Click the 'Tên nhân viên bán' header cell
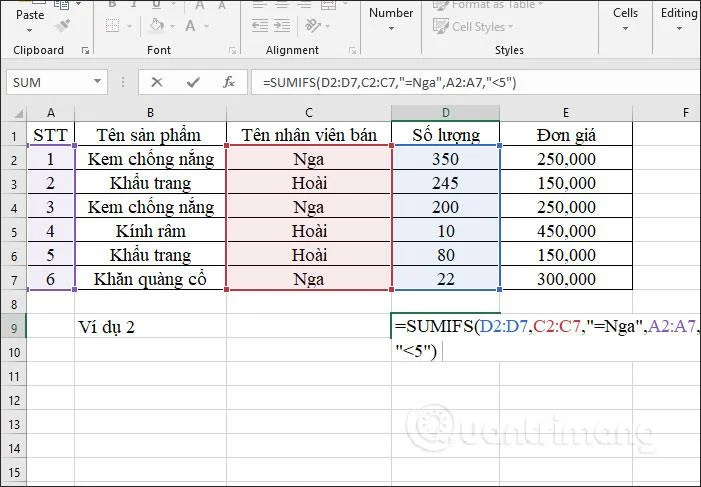 coord(308,135)
